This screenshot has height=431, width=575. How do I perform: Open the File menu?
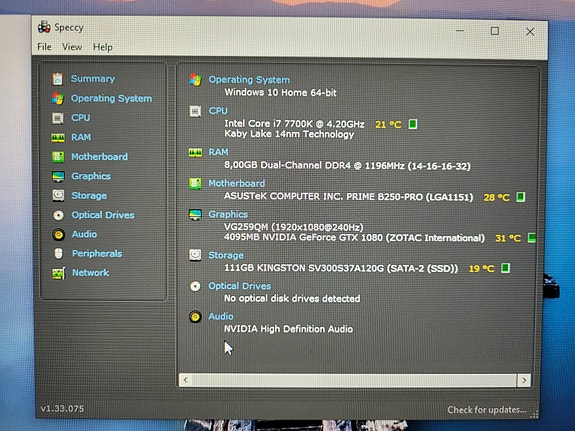pyautogui.click(x=44, y=47)
